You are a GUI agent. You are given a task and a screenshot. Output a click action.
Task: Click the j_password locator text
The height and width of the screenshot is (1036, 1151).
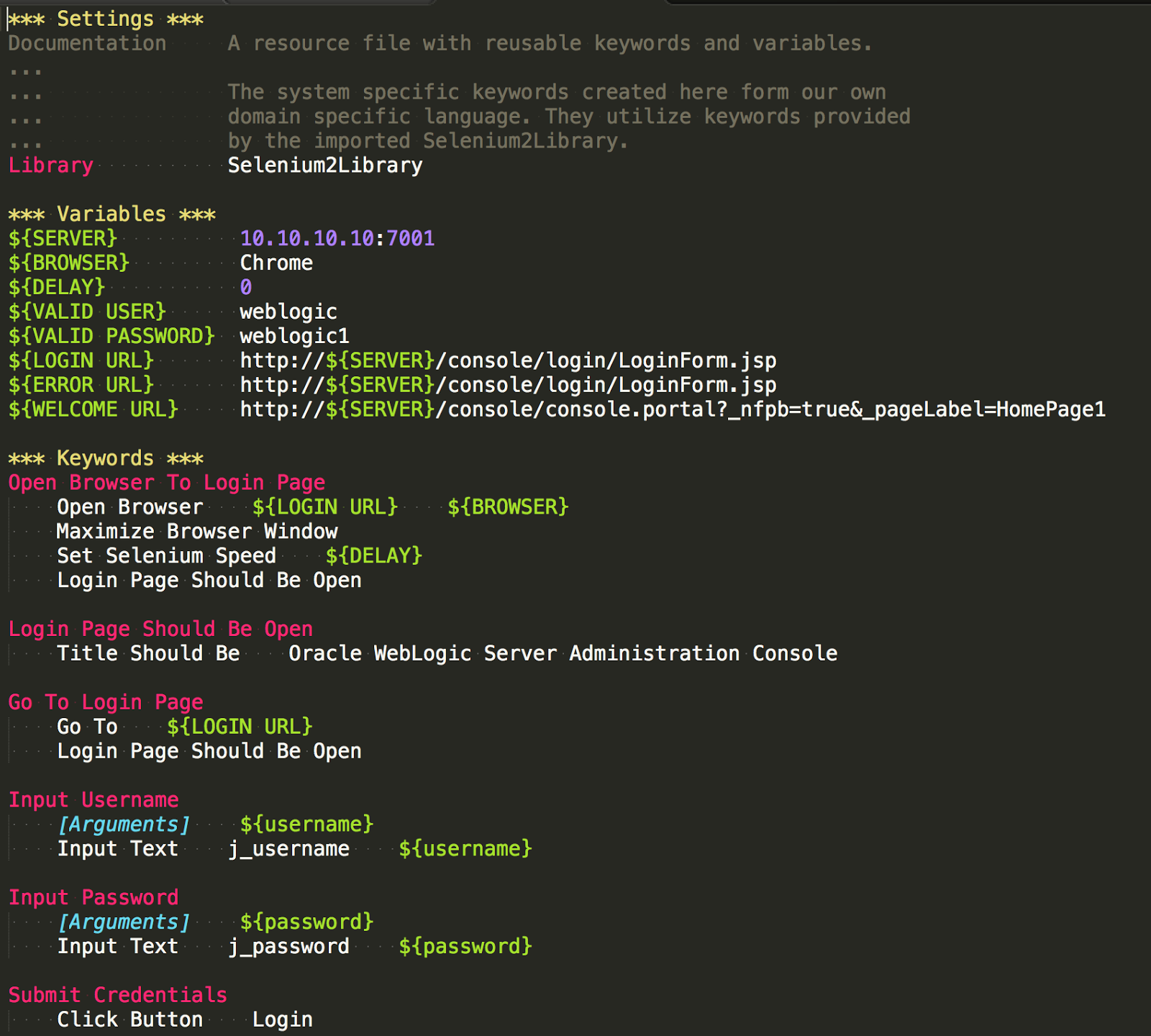tap(289, 946)
